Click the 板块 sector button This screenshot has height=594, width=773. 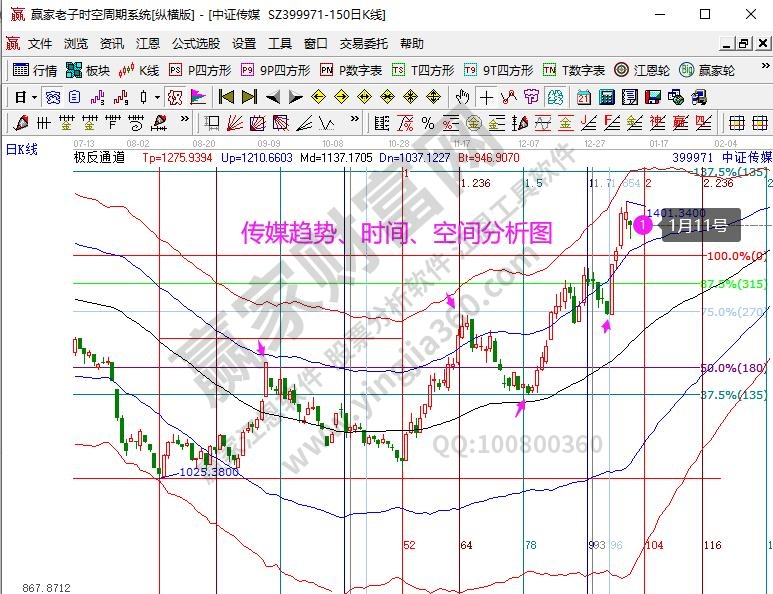tap(88, 70)
